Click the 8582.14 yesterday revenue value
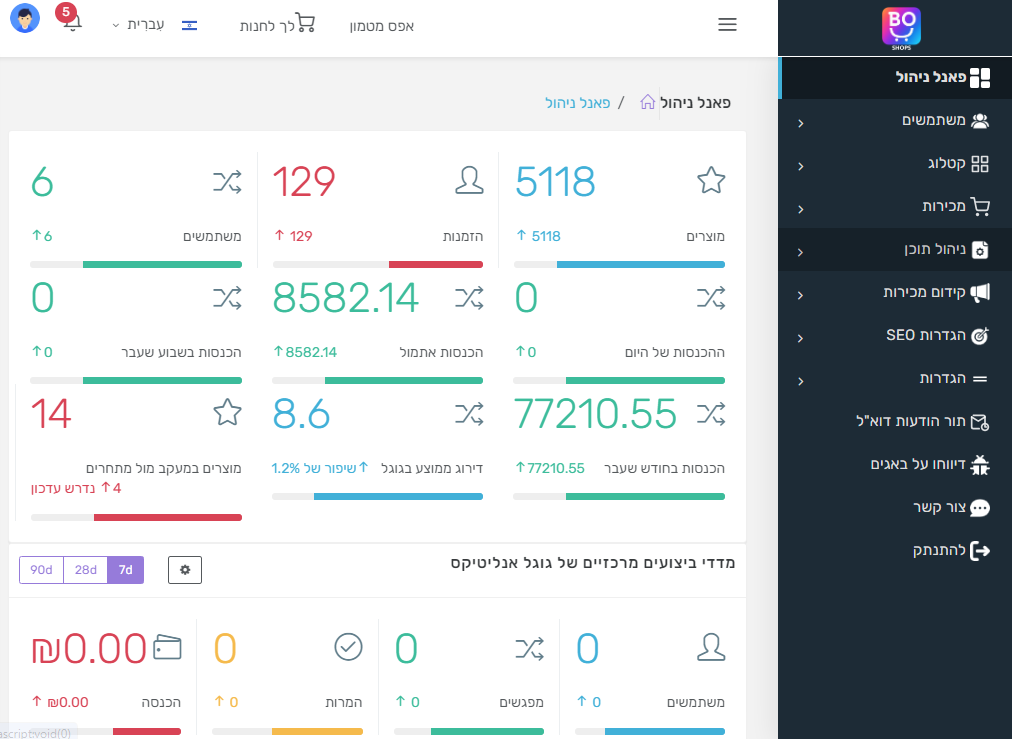The height and width of the screenshot is (739, 1012). point(346,298)
